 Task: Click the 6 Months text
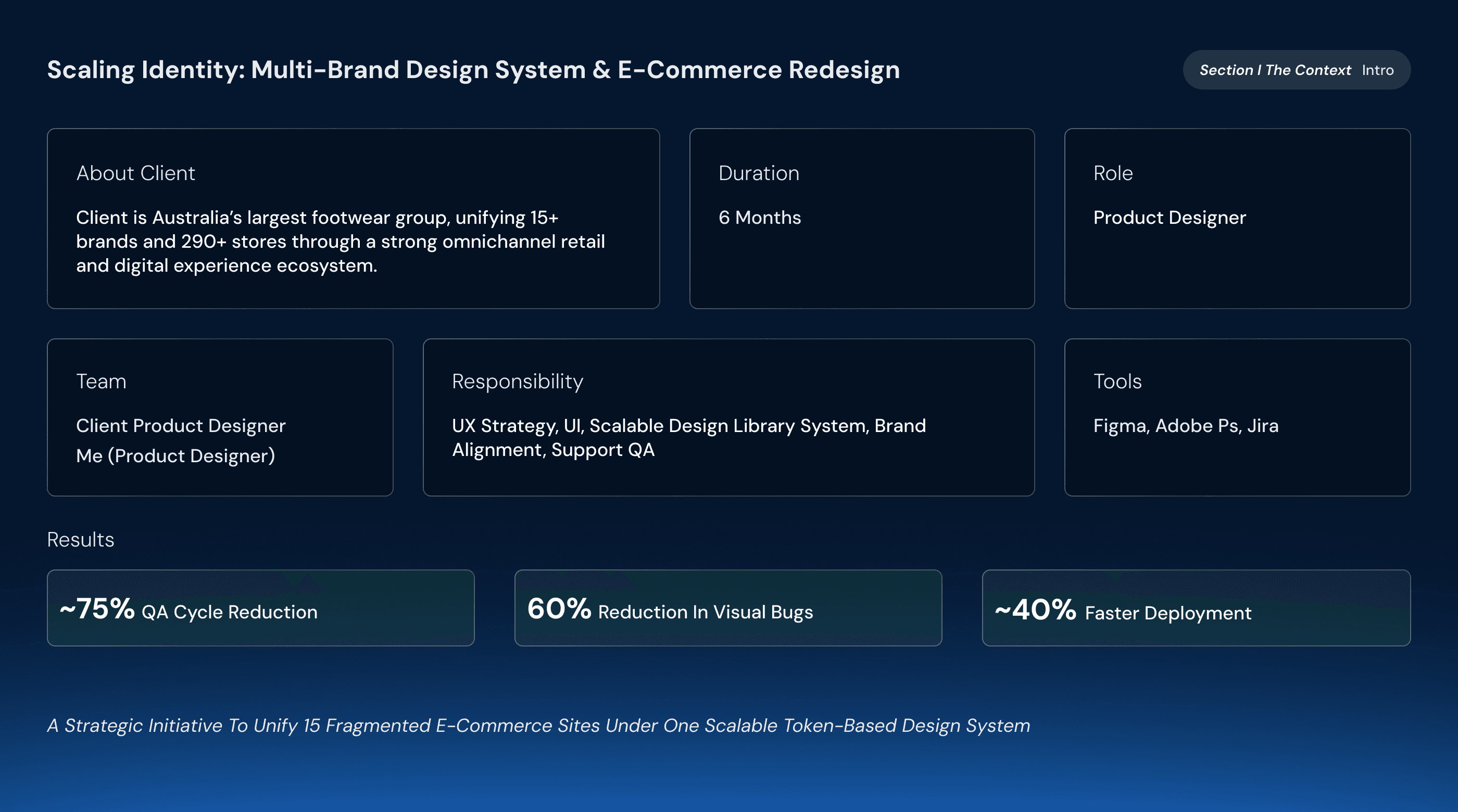click(x=760, y=218)
